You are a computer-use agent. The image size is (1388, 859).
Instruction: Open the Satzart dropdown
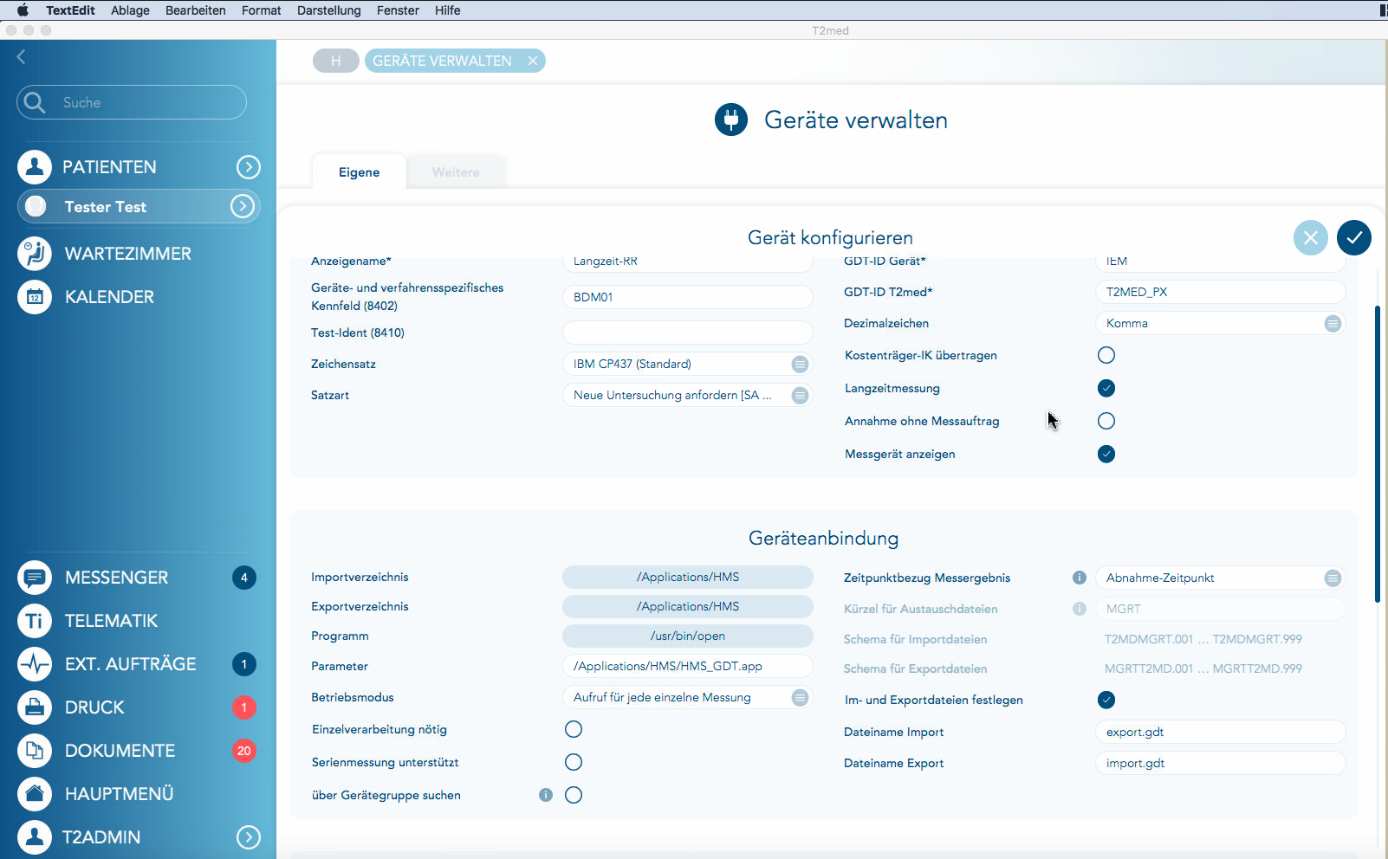coord(688,395)
